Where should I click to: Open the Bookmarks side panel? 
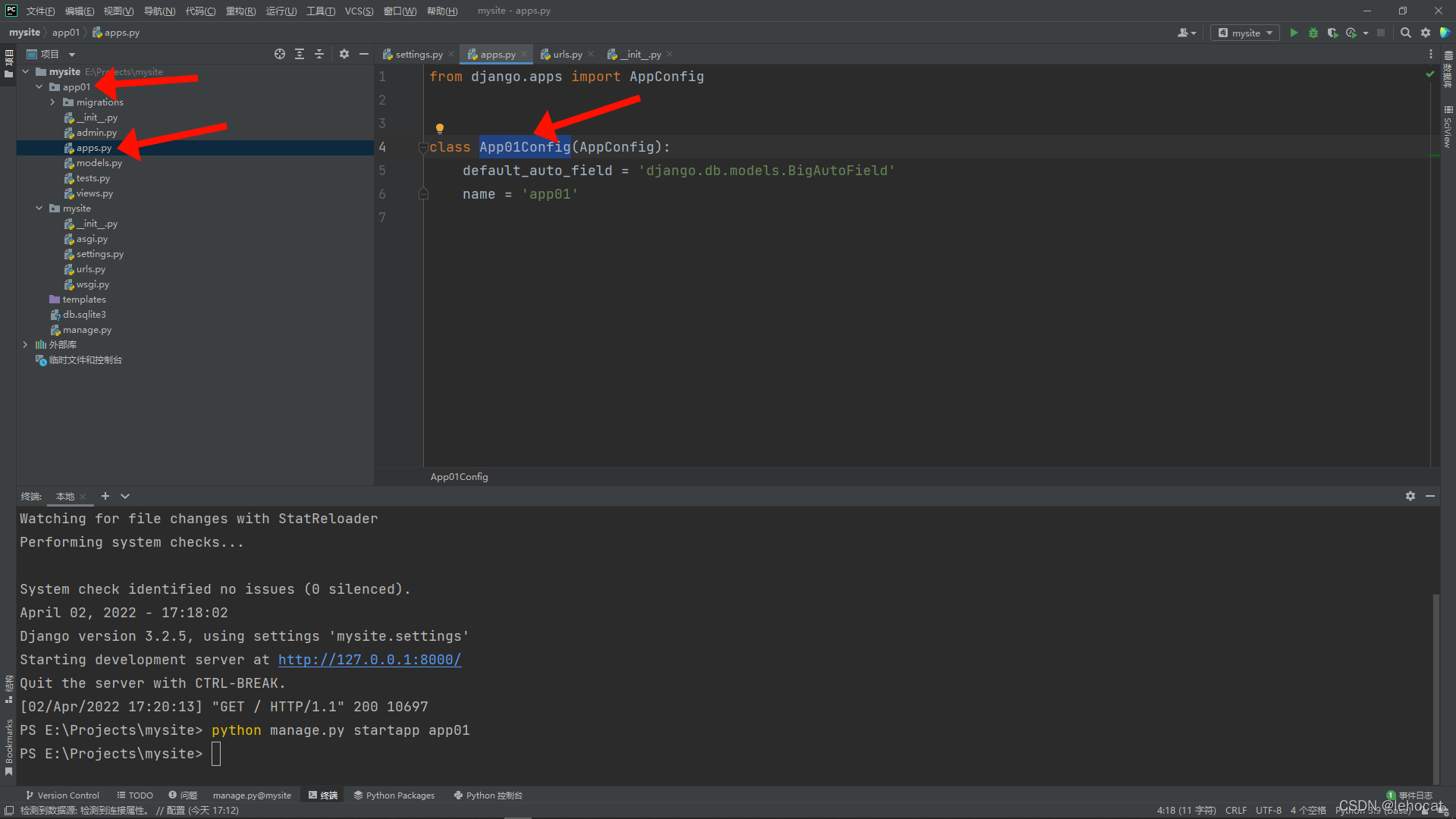pos(8,748)
